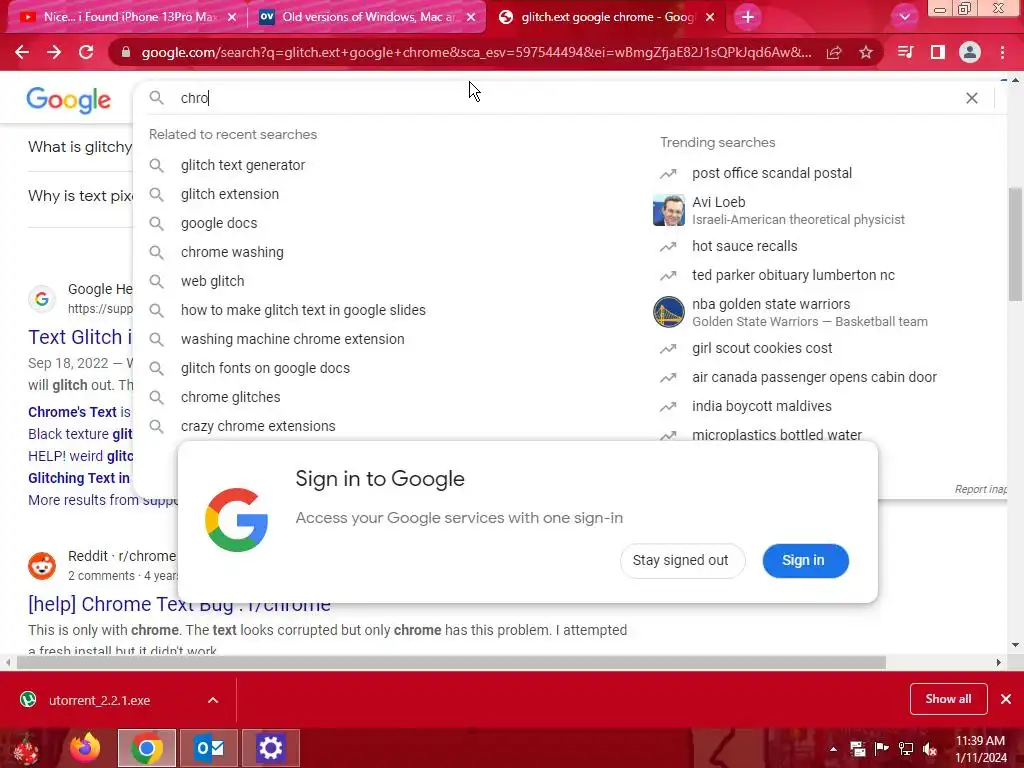Open the Text Glitch result link
The height and width of the screenshot is (768, 1024).
click(x=80, y=337)
